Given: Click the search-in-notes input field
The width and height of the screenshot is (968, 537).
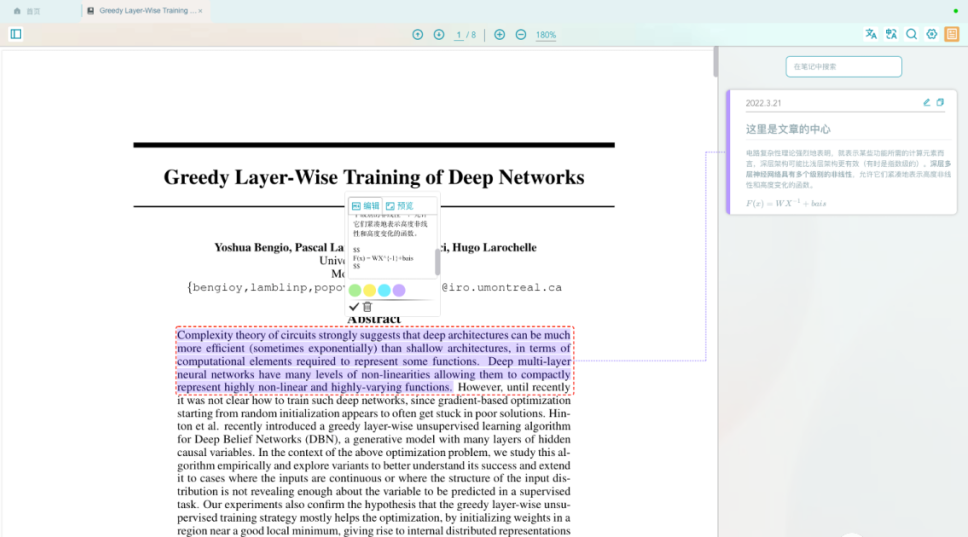Looking at the screenshot, I should point(843,67).
